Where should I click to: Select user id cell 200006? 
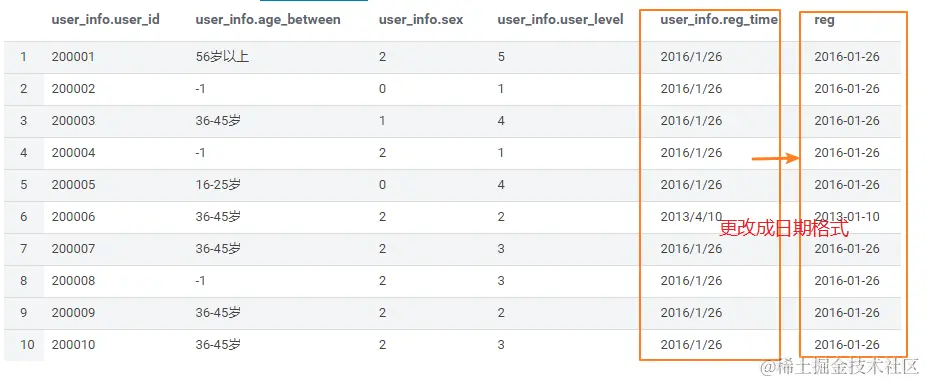tap(73, 217)
